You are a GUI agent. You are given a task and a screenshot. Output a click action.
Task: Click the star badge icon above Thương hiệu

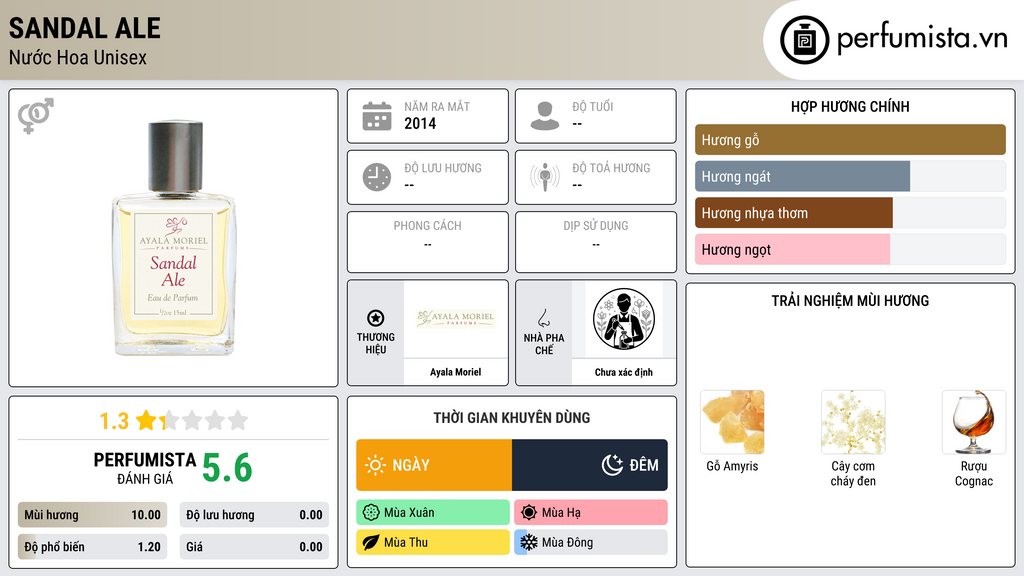click(376, 318)
